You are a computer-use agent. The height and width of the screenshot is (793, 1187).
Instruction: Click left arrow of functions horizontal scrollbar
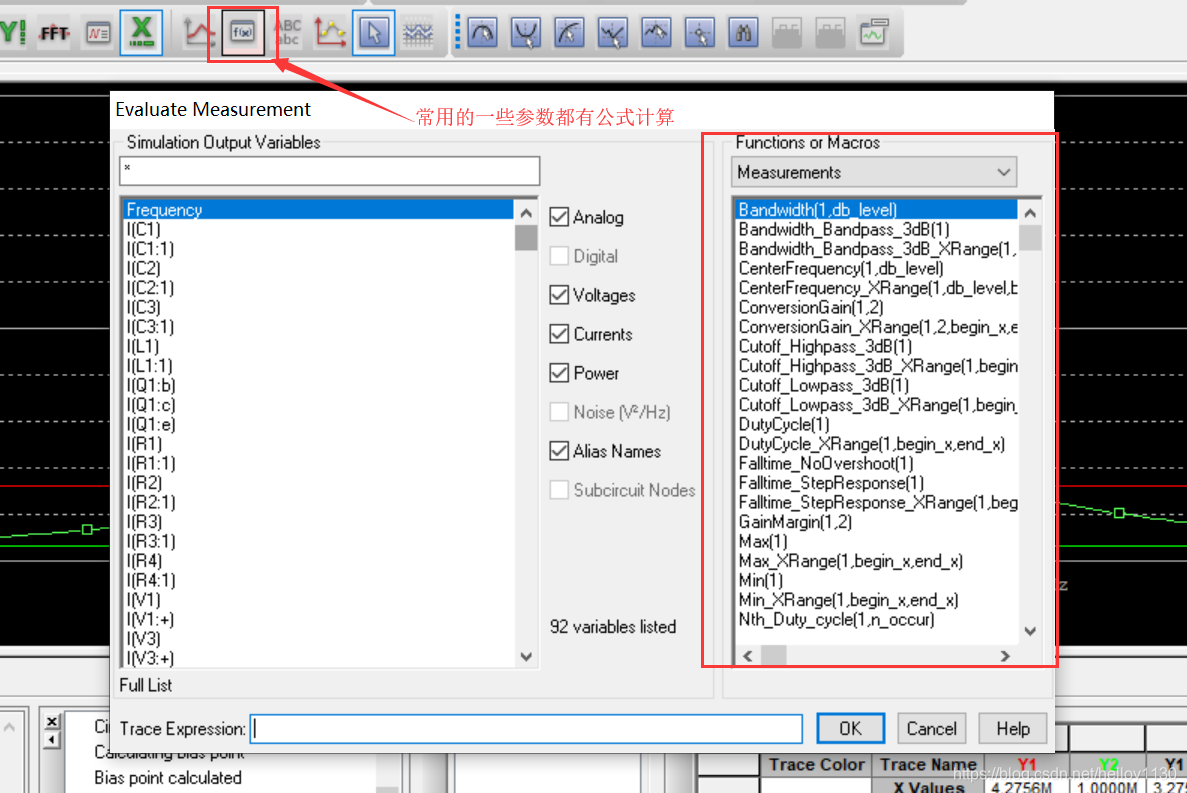tap(748, 655)
